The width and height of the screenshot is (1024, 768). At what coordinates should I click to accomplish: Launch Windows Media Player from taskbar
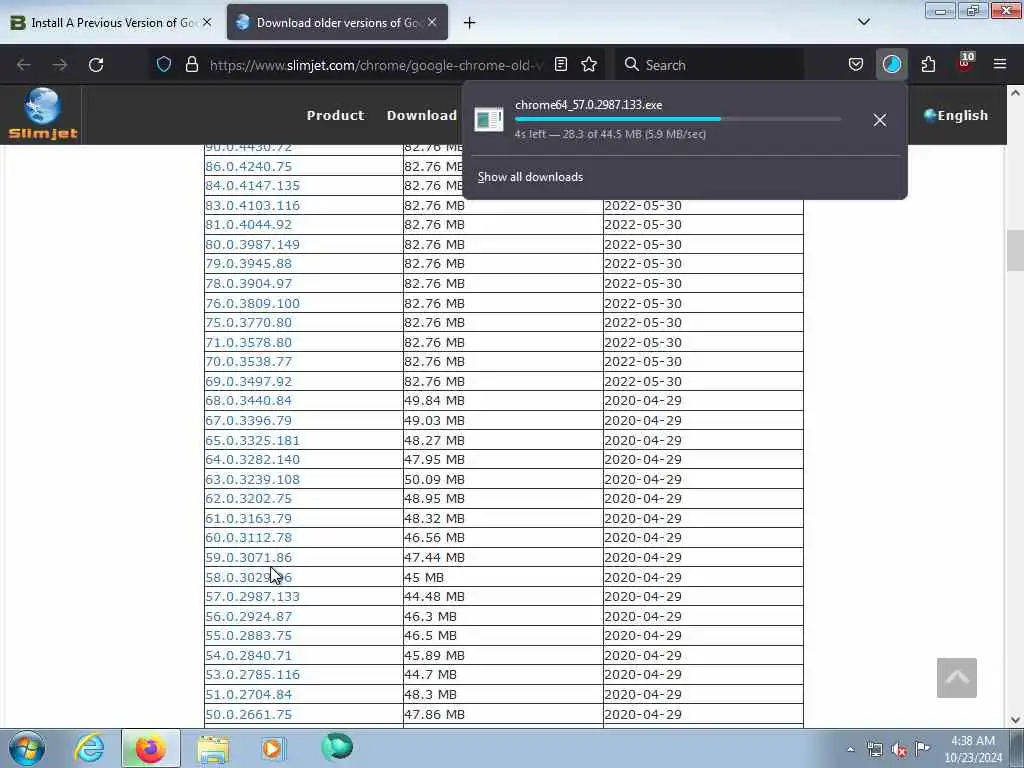273,748
